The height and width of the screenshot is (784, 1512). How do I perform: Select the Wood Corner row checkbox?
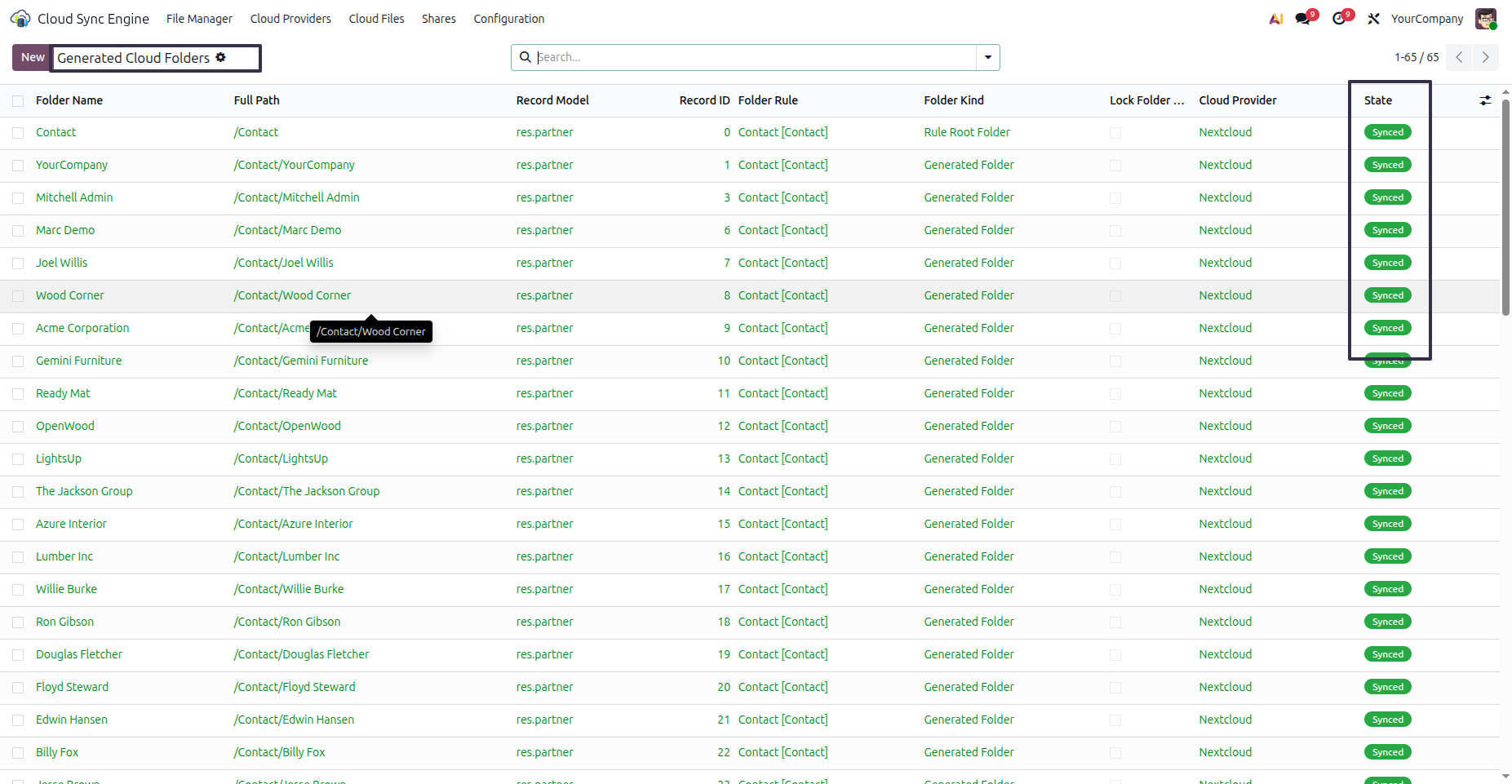pyautogui.click(x=18, y=296)
